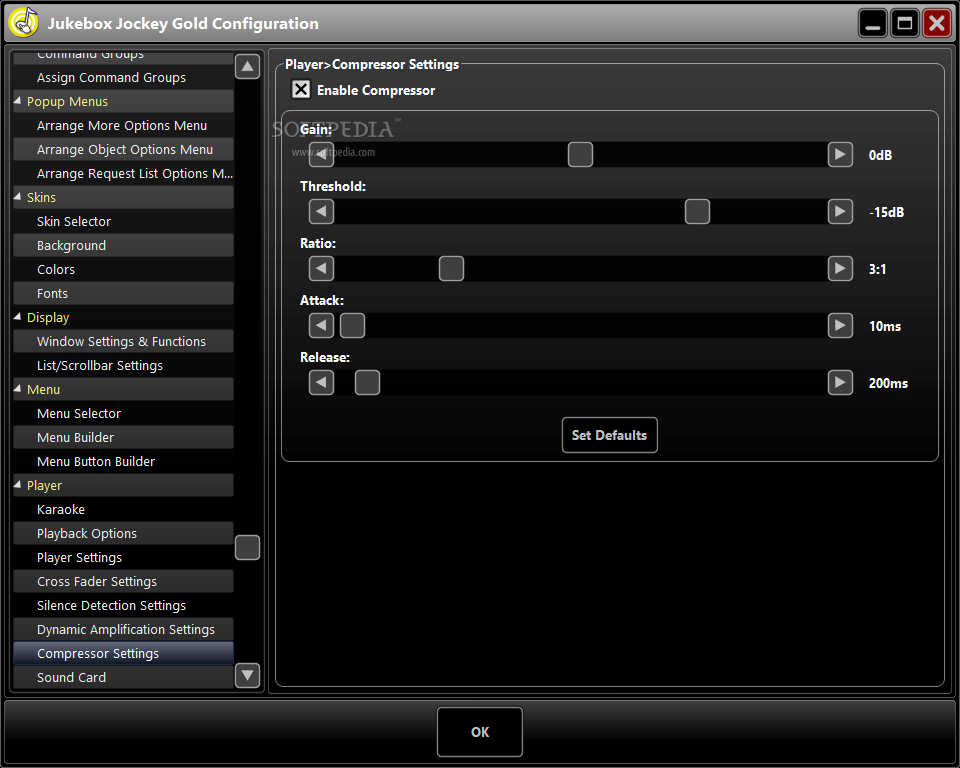Image resolution: width=960 pixels, height=768 pixels.
Task: Open the Menu Builder page
Action: pos(123,437)
